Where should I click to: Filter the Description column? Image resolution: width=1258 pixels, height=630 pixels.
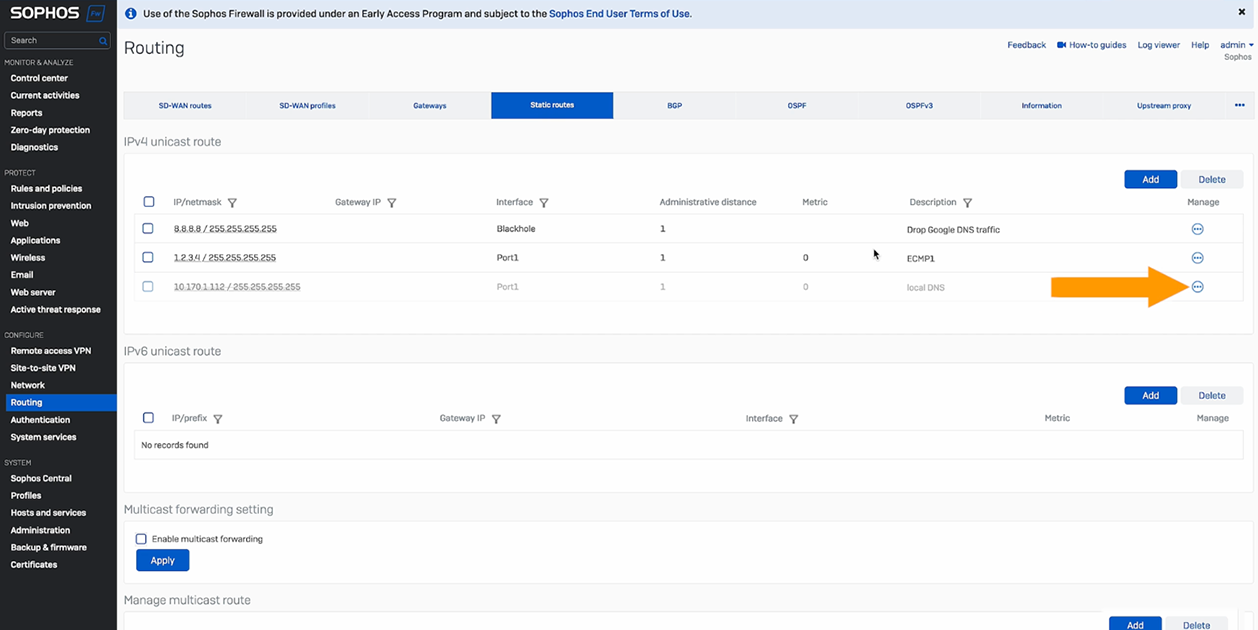[x=967, y=203]
